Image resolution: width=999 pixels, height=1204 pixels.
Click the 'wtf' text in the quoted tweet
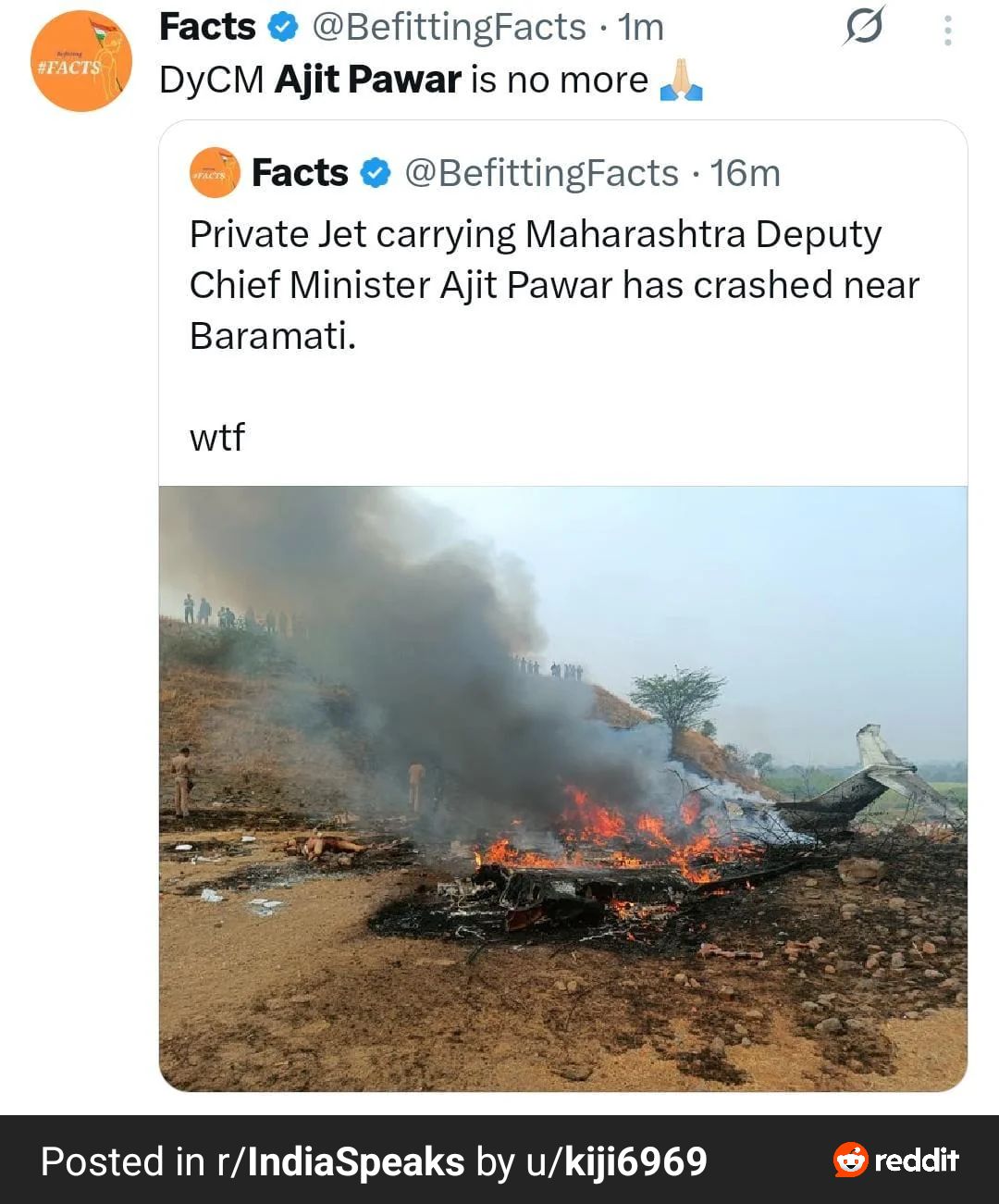pyautogui.click(x=217, y=437)
